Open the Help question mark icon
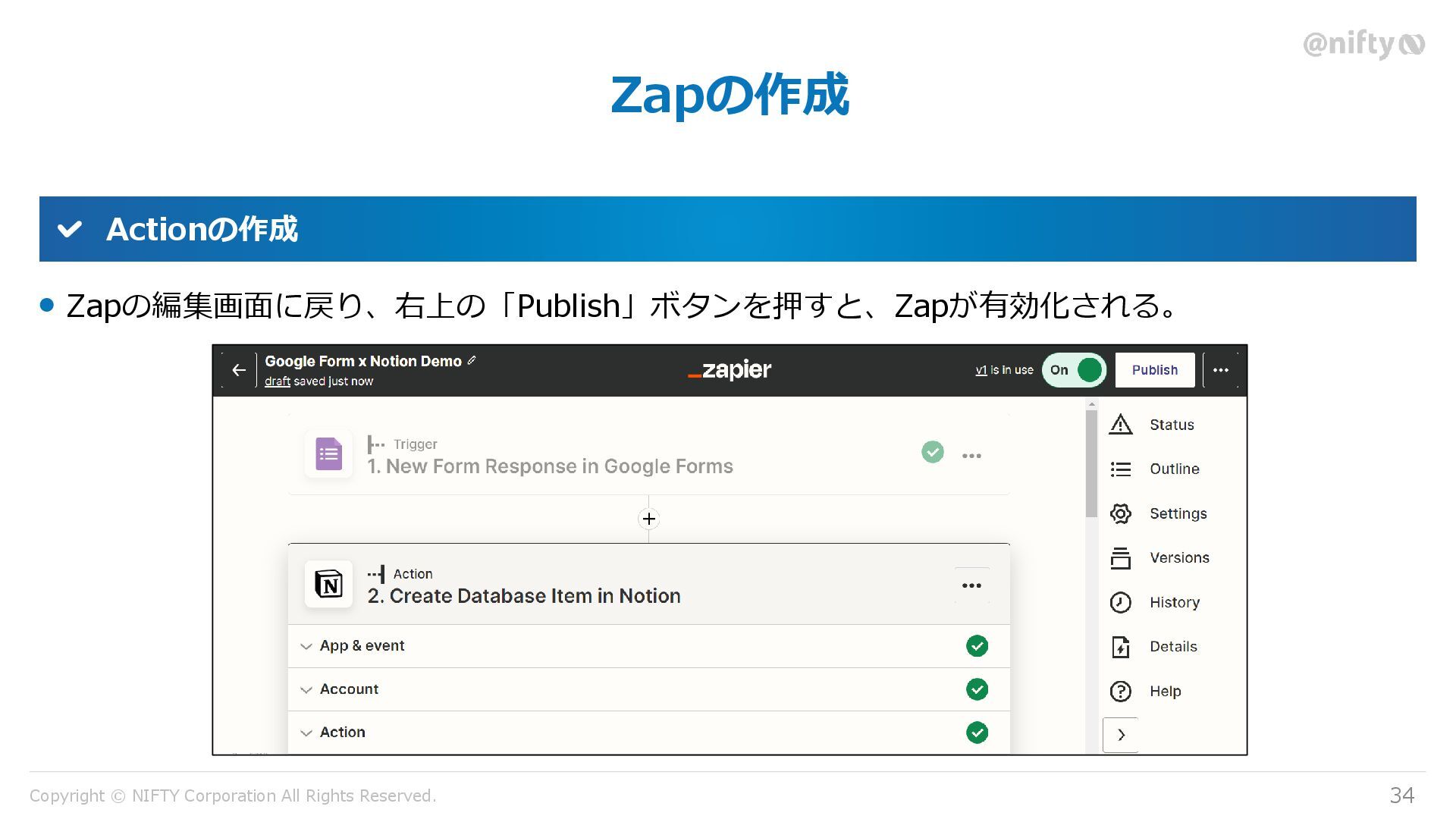 (1120, 691)
